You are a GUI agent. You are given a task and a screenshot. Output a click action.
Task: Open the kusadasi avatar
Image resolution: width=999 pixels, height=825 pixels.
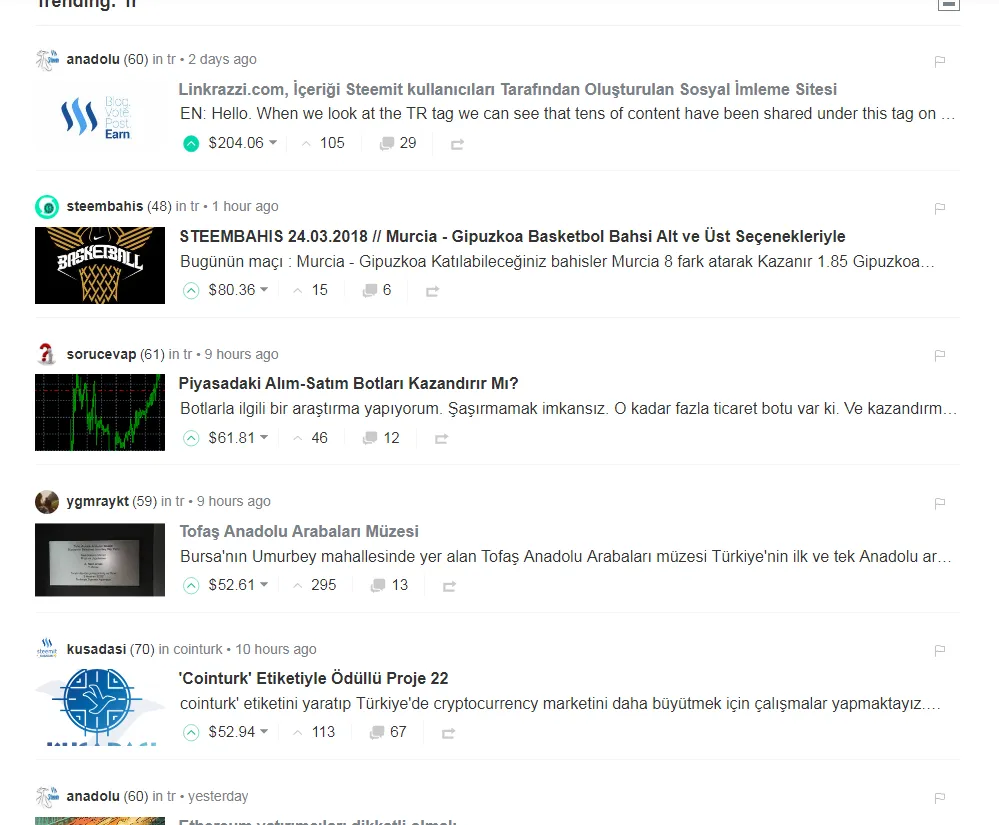pyautogui.click(x=47, y=649)
